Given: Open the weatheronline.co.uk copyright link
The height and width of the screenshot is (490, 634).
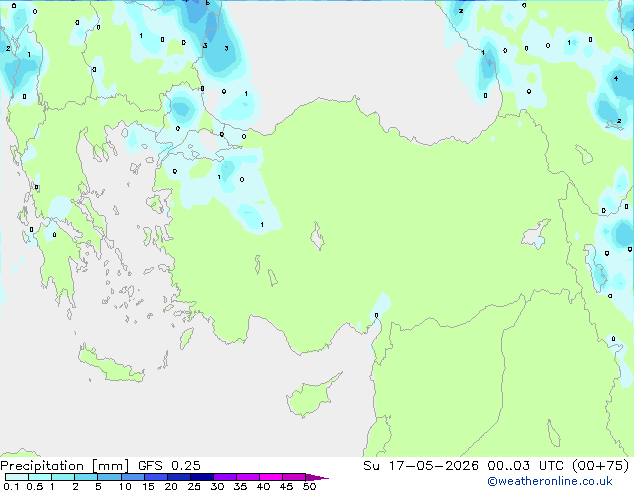Looking at the screenshot, I should click(549, 481).
